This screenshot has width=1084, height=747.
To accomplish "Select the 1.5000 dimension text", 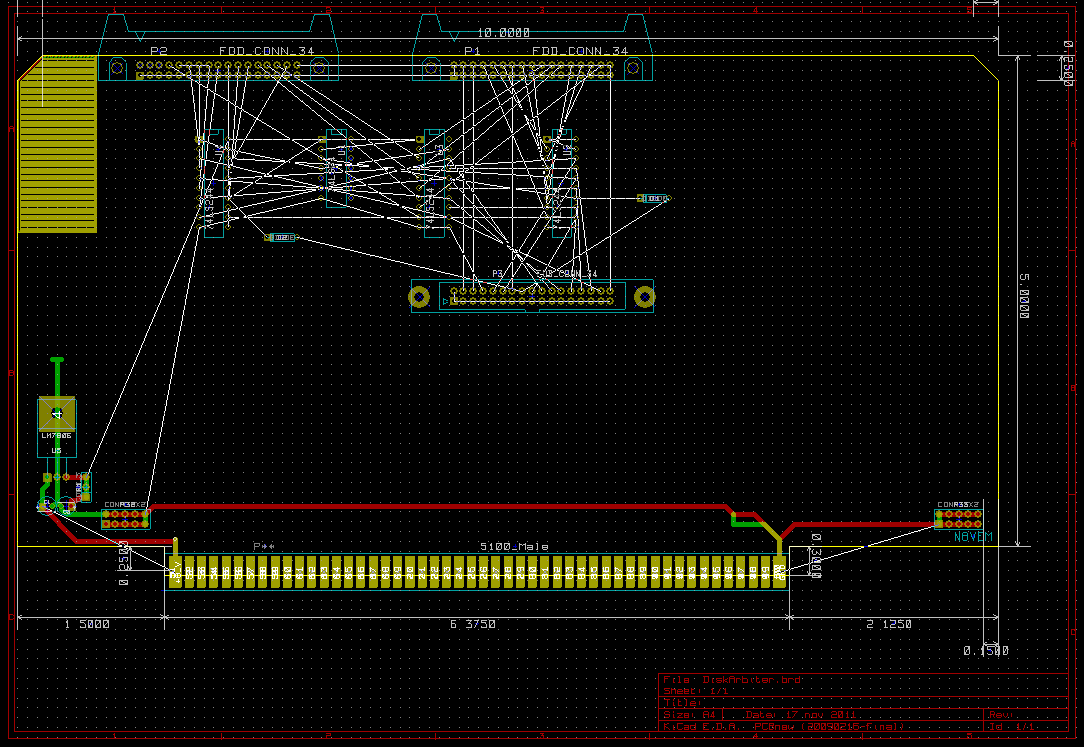I will pyautogui.click(x=87, y=624).
